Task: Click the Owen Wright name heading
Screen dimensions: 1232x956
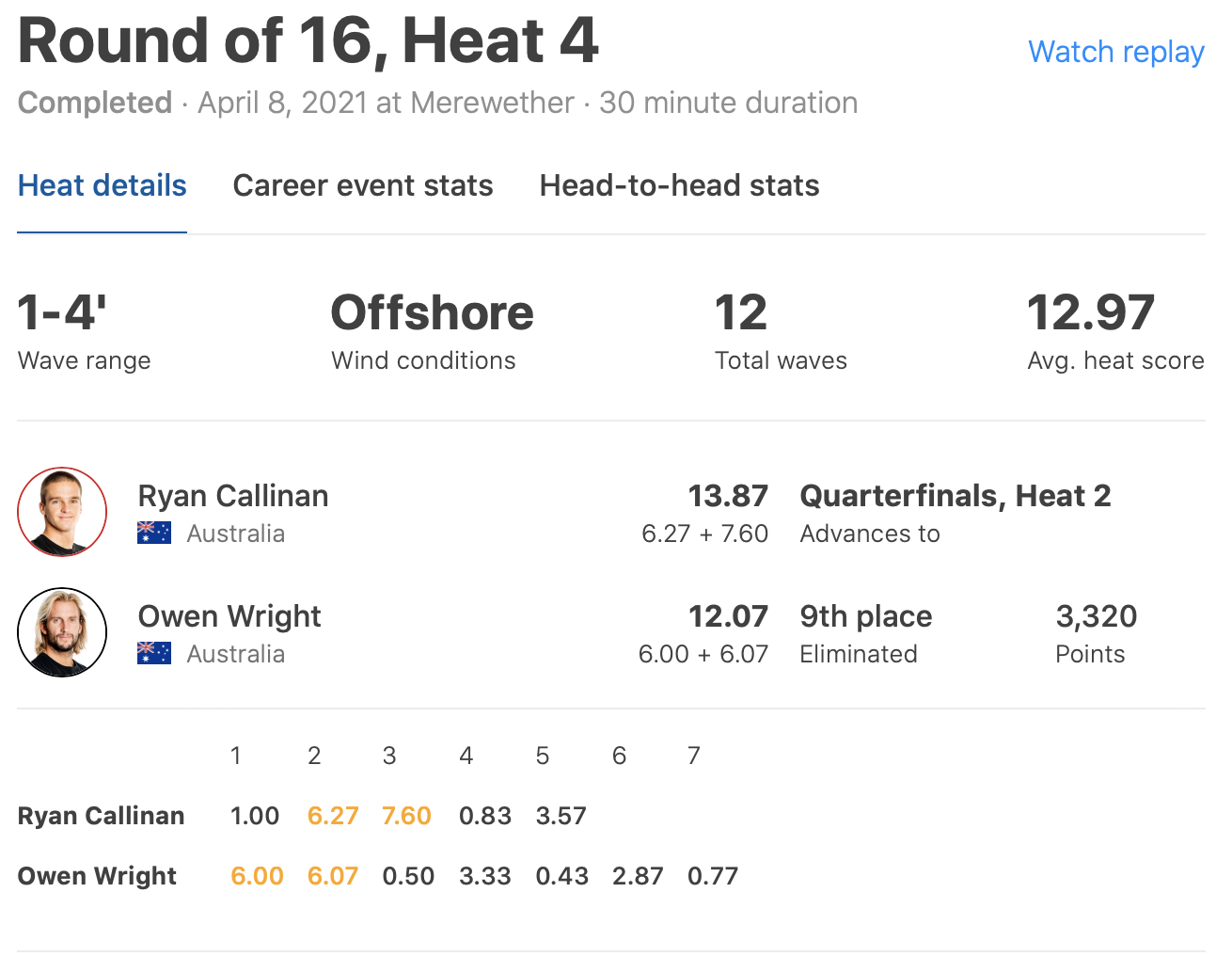Action: point(229,616)
